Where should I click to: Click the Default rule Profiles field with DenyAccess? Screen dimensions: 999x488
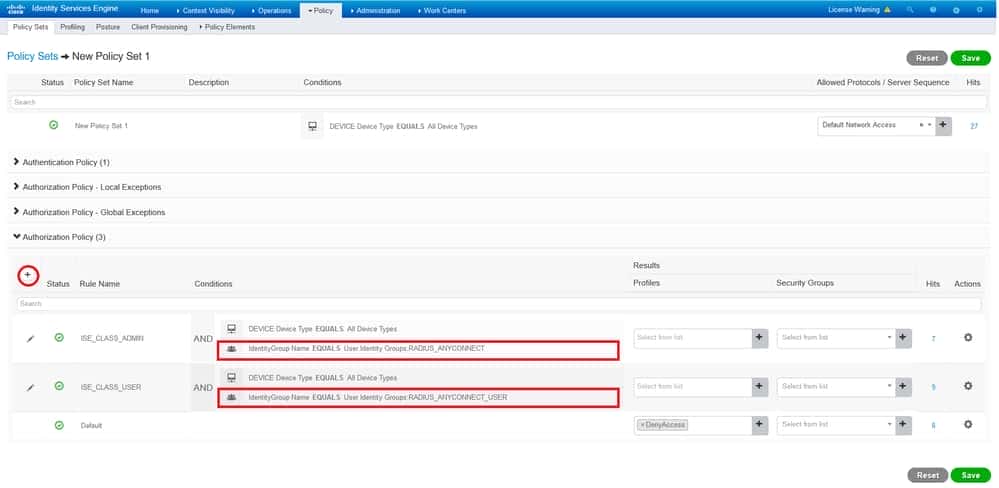click(693, 425)
